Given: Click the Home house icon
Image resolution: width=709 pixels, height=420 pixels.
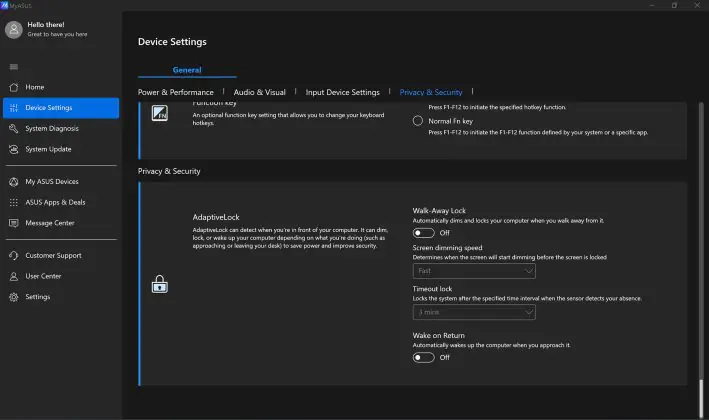Looking at the screenshot, I should point(14,87).
